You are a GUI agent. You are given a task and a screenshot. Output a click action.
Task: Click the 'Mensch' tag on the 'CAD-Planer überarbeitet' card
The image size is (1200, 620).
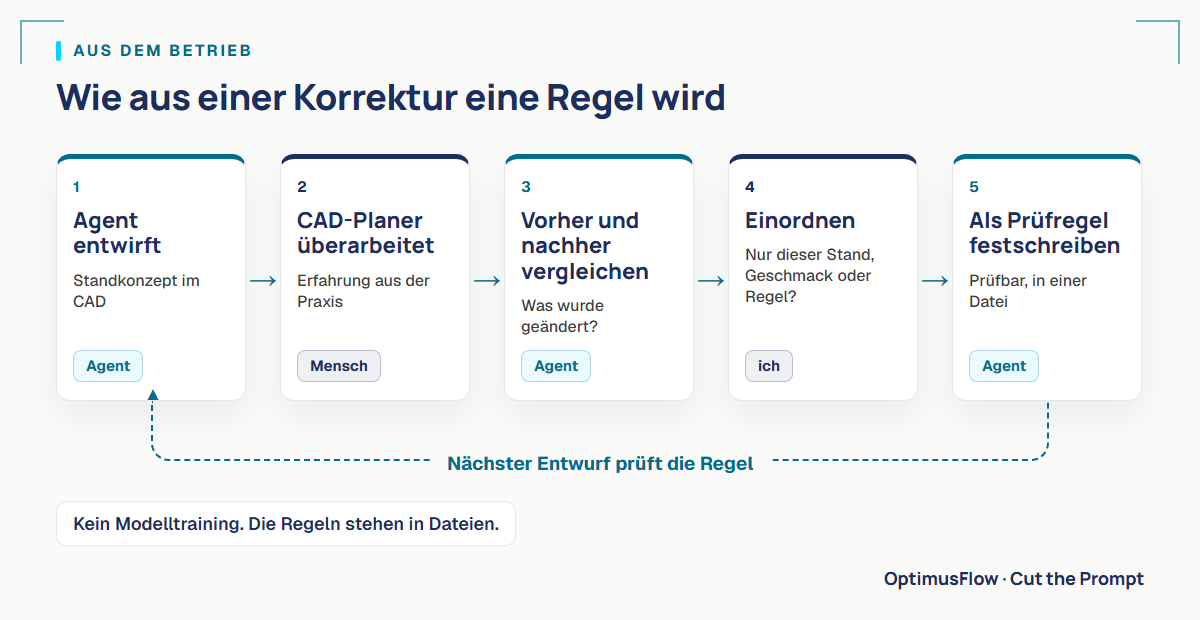pos(339,366)
